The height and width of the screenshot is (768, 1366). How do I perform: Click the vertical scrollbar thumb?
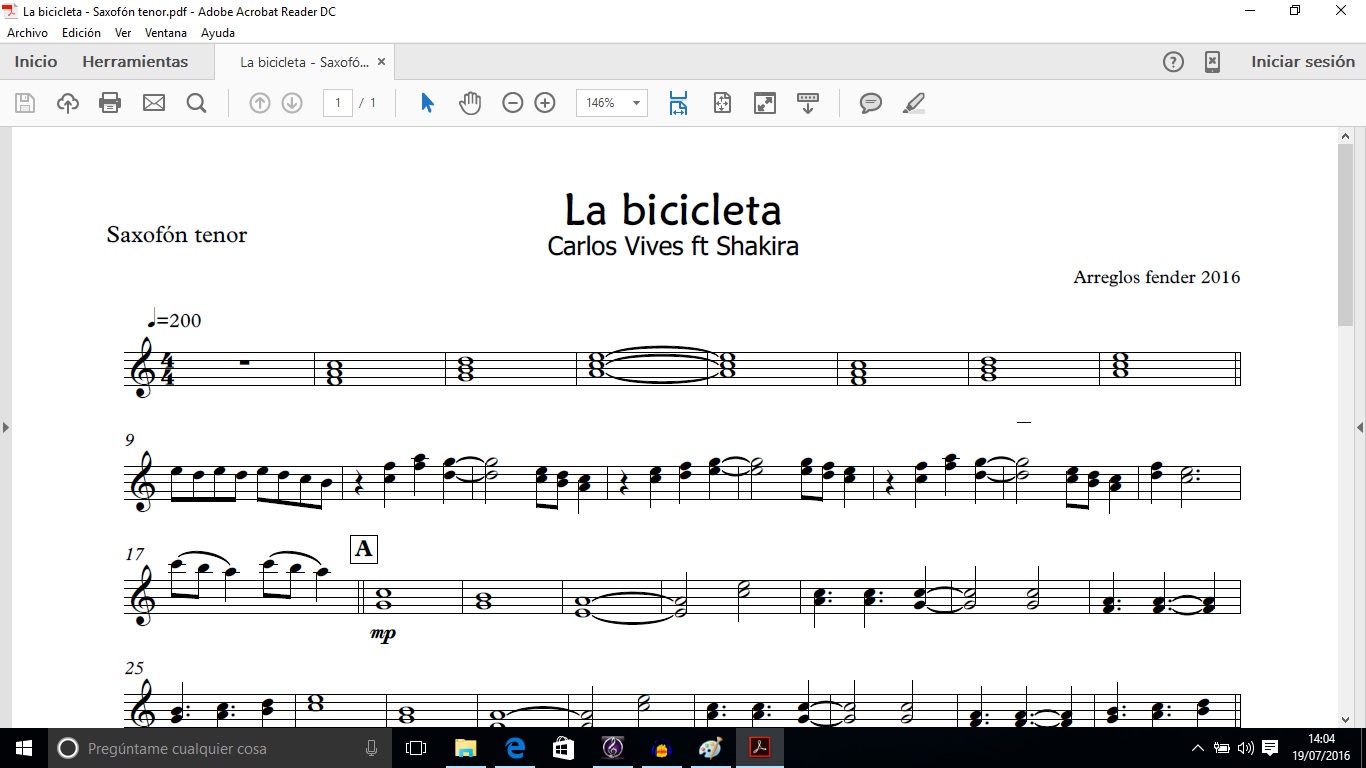point(1345,234)
